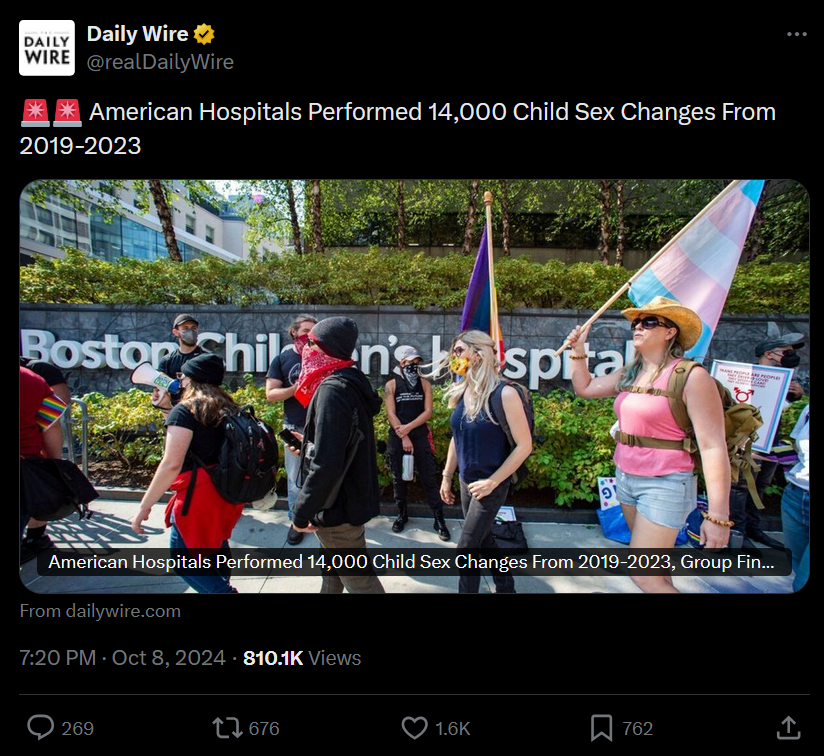Click the 762 bookmarks count
The width and height of the screenshot is (824, 756).
(637, 729)
